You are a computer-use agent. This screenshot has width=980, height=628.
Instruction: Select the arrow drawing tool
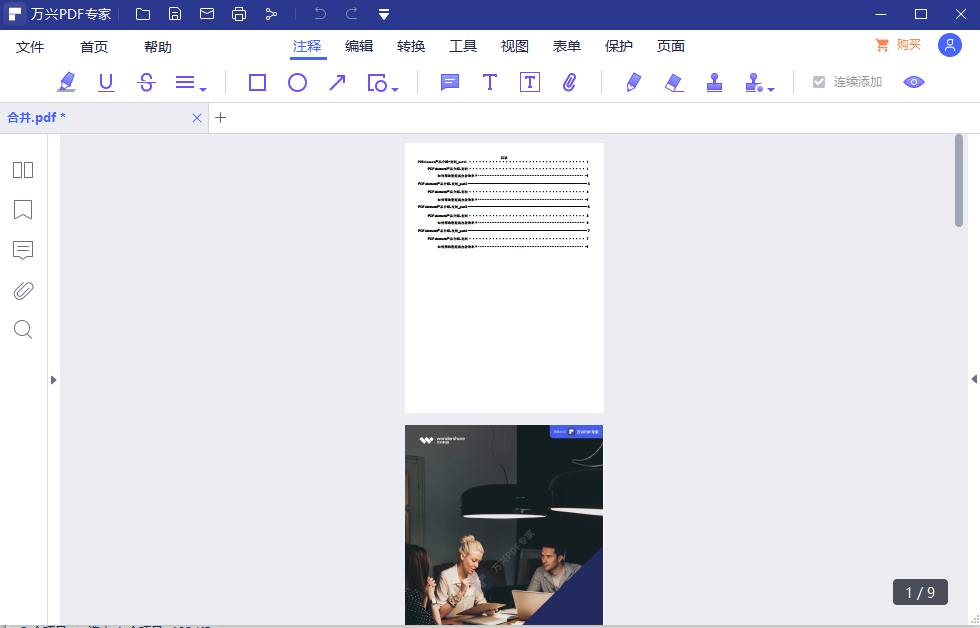click(337, 82)
